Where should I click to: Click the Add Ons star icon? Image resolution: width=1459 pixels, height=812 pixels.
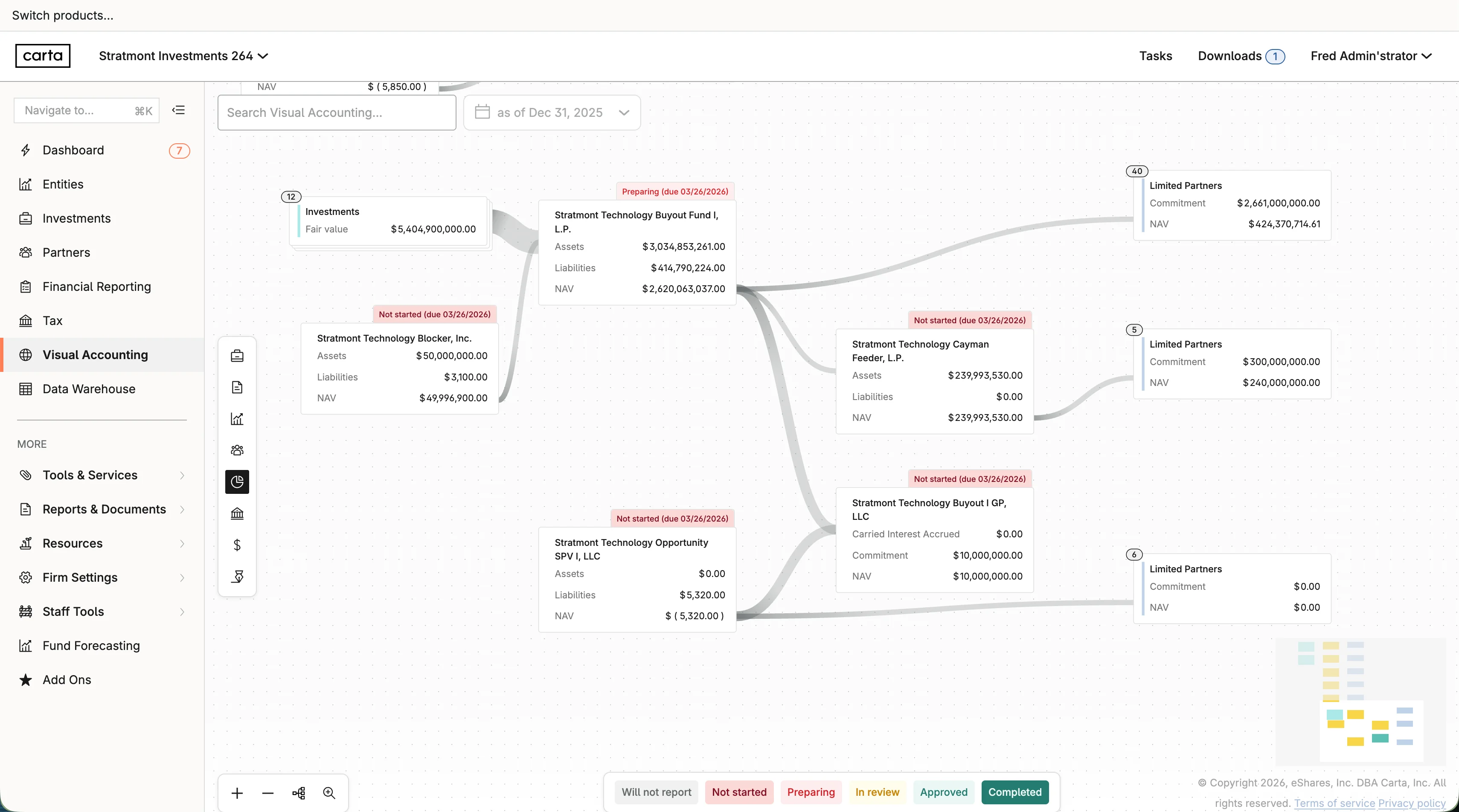tap(26, 679)
